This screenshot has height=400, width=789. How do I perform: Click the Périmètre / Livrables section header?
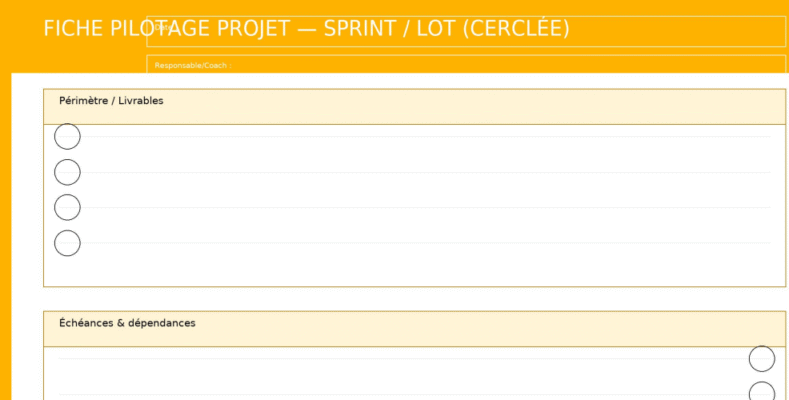point(450,107)
